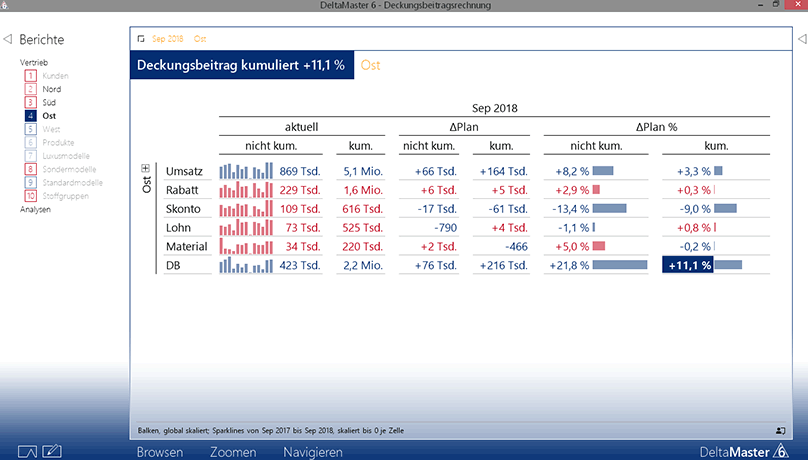Click the app icon in title bar
808x460 pixels.
pyautogui.click(x=7, y=6)
